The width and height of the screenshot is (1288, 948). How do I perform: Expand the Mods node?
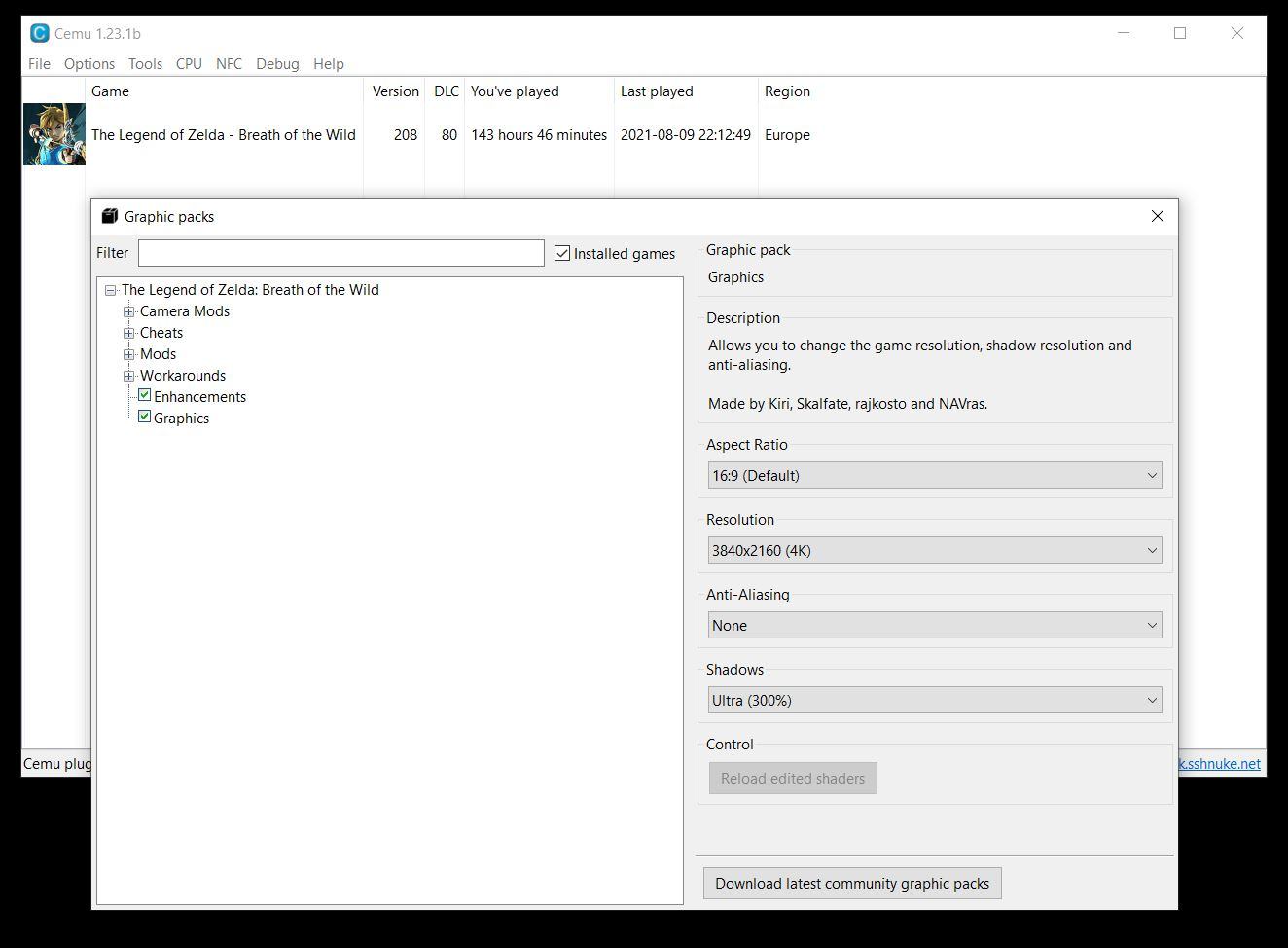pos(128,354)
